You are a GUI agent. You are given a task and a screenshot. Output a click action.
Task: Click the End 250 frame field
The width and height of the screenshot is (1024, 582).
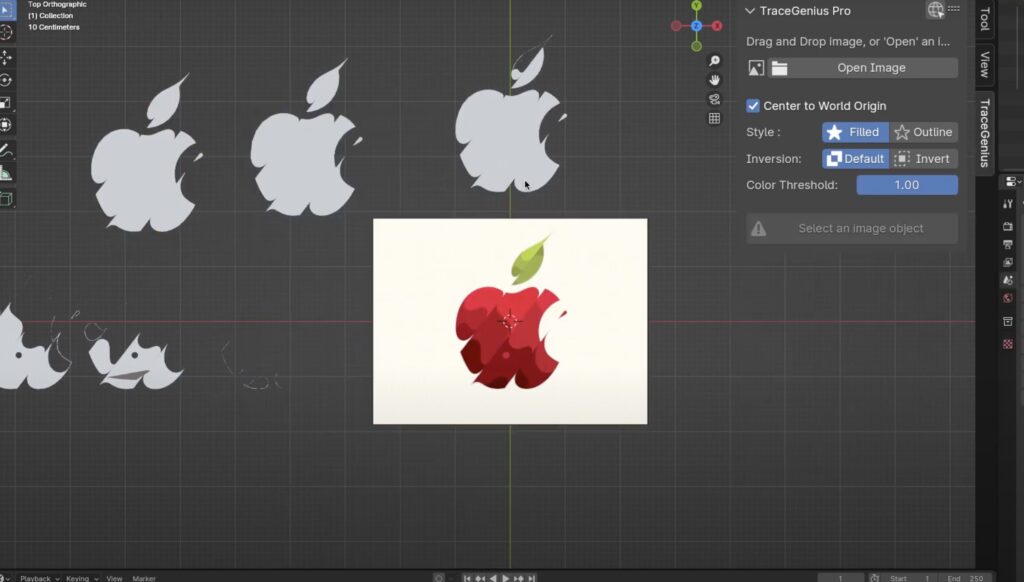(x=966, y=578)
